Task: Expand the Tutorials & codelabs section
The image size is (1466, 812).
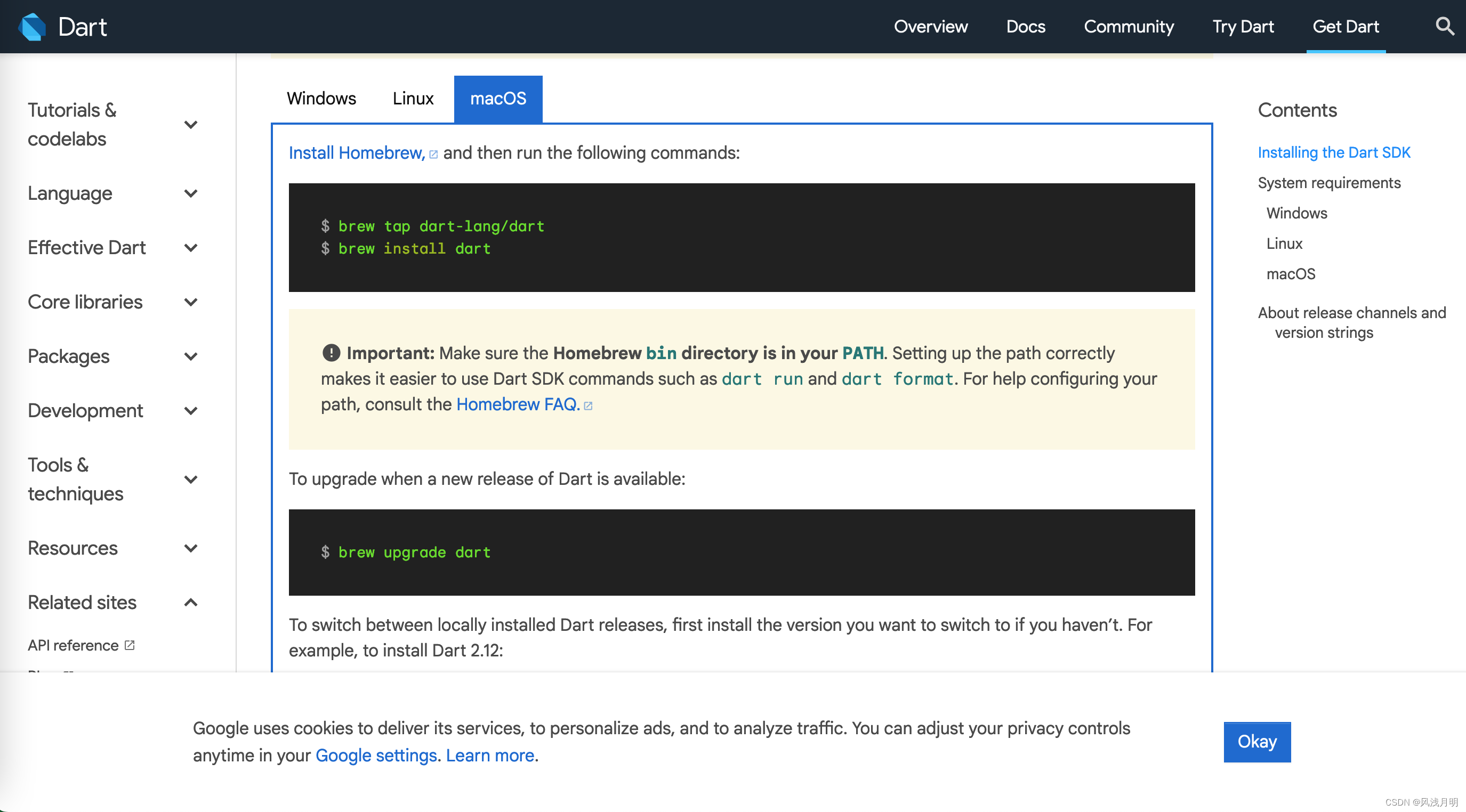Action: [x=191, y=125]
